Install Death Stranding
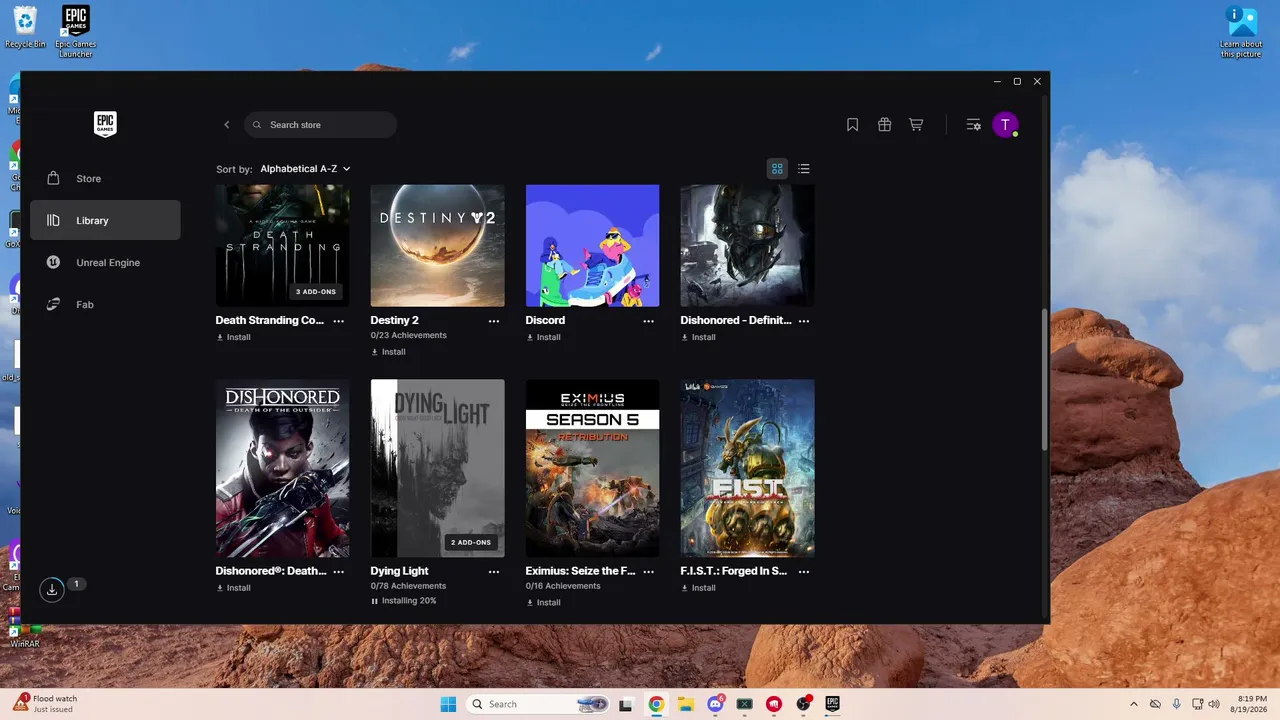 click(233, 338)
